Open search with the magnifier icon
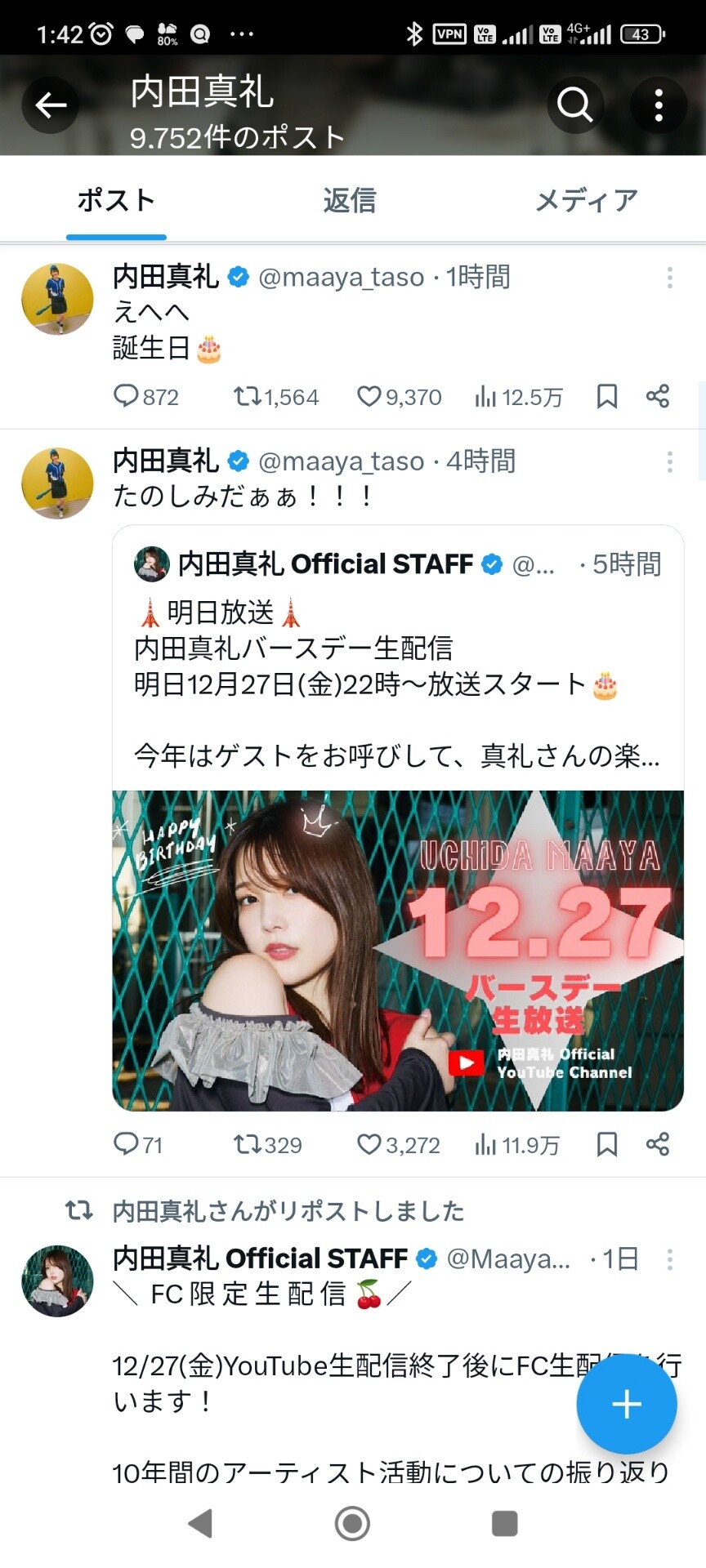This screenshot has width=706, height=1568. coord(574,105)
